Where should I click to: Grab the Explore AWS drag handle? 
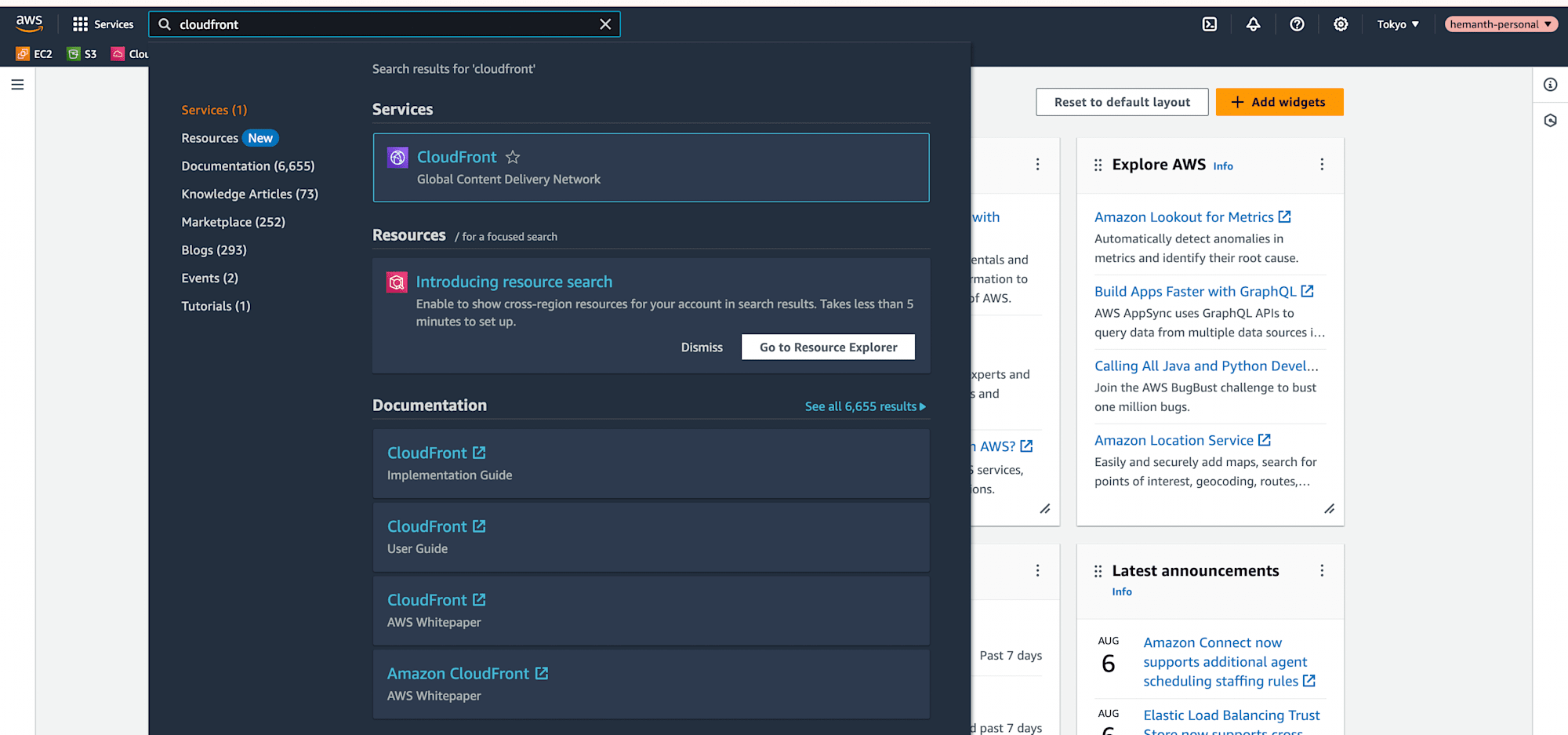pos(1098,165)
